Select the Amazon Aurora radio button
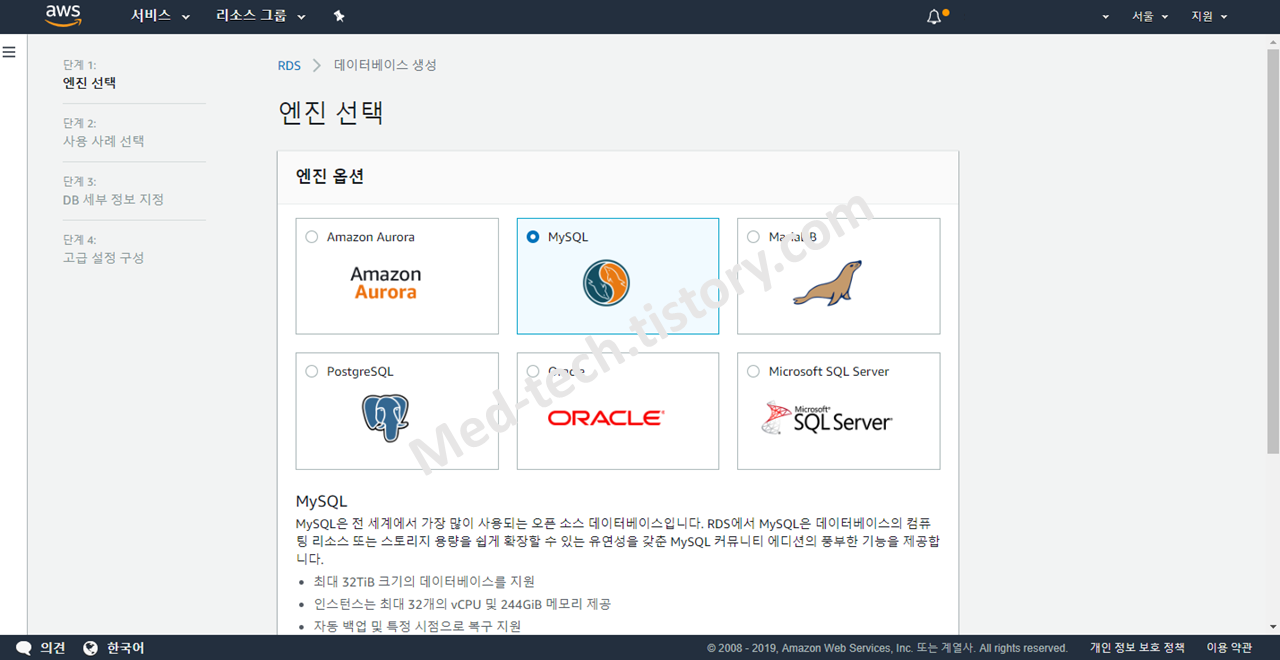 click(x=312, y=237)
